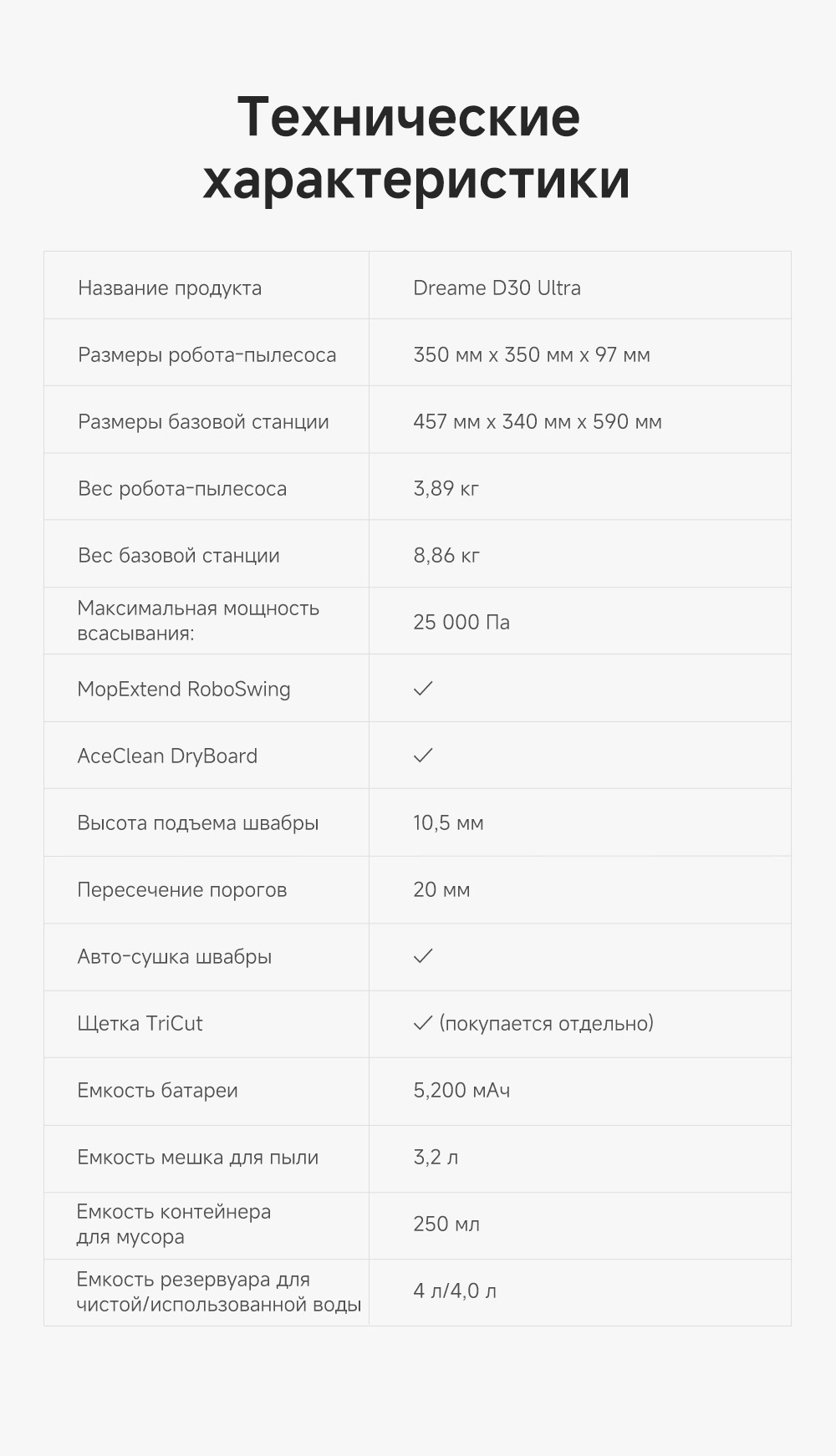The width and height of the screenshot is (836, 1456).
Task: Click the heading Технические характеристики
Action: tap(416, 148)
